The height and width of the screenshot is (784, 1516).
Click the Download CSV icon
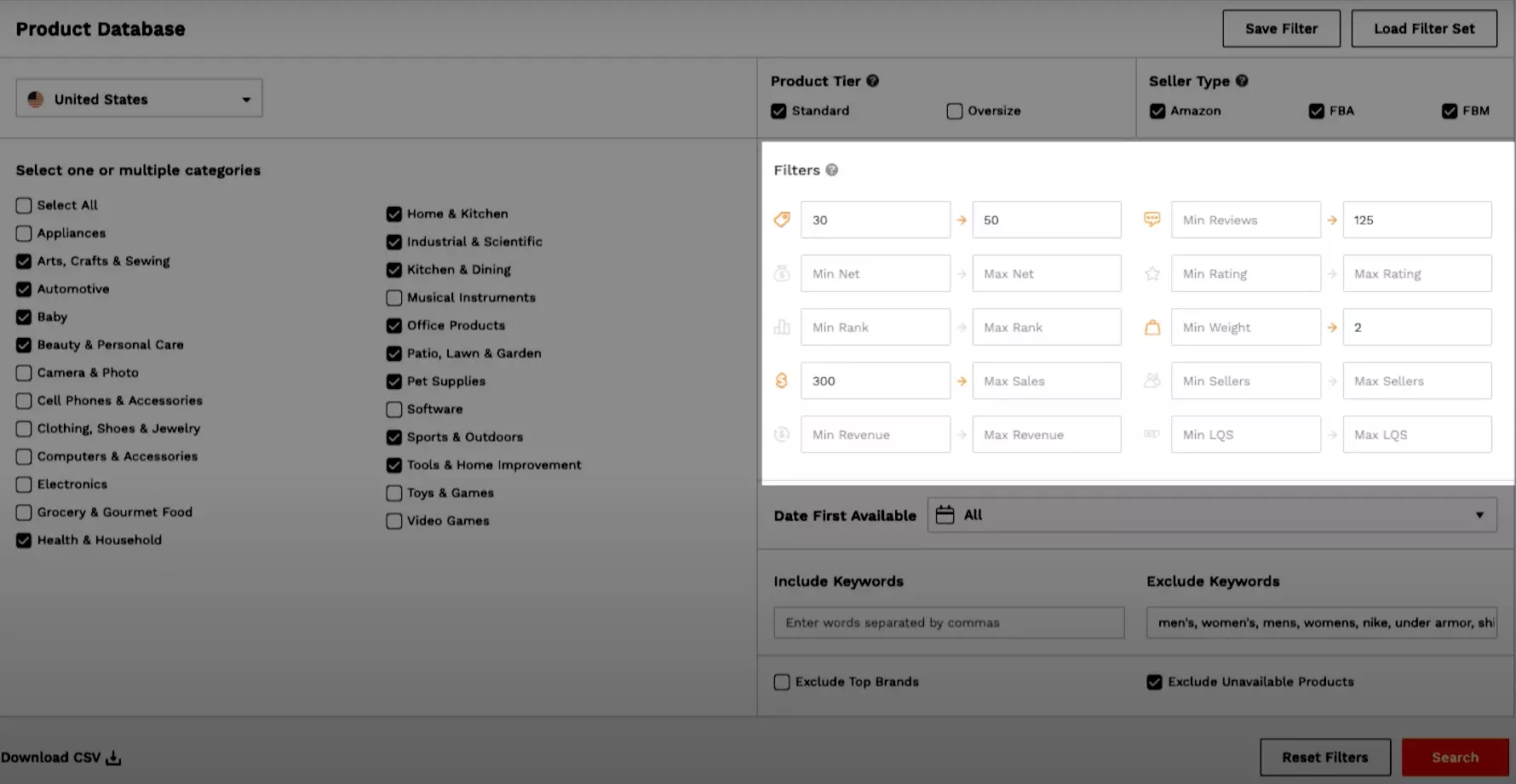[x=113, y=758]
